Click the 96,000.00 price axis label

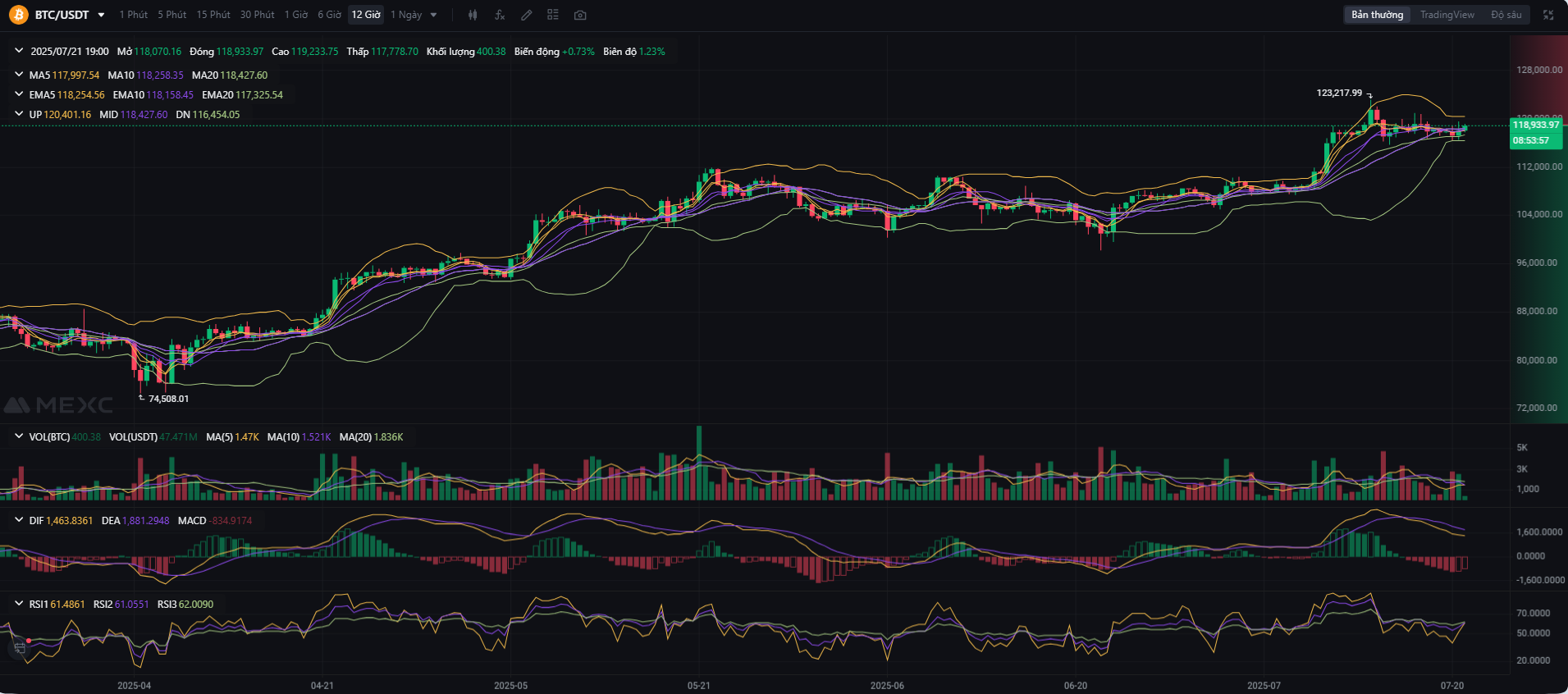(x=1537, y=263)
